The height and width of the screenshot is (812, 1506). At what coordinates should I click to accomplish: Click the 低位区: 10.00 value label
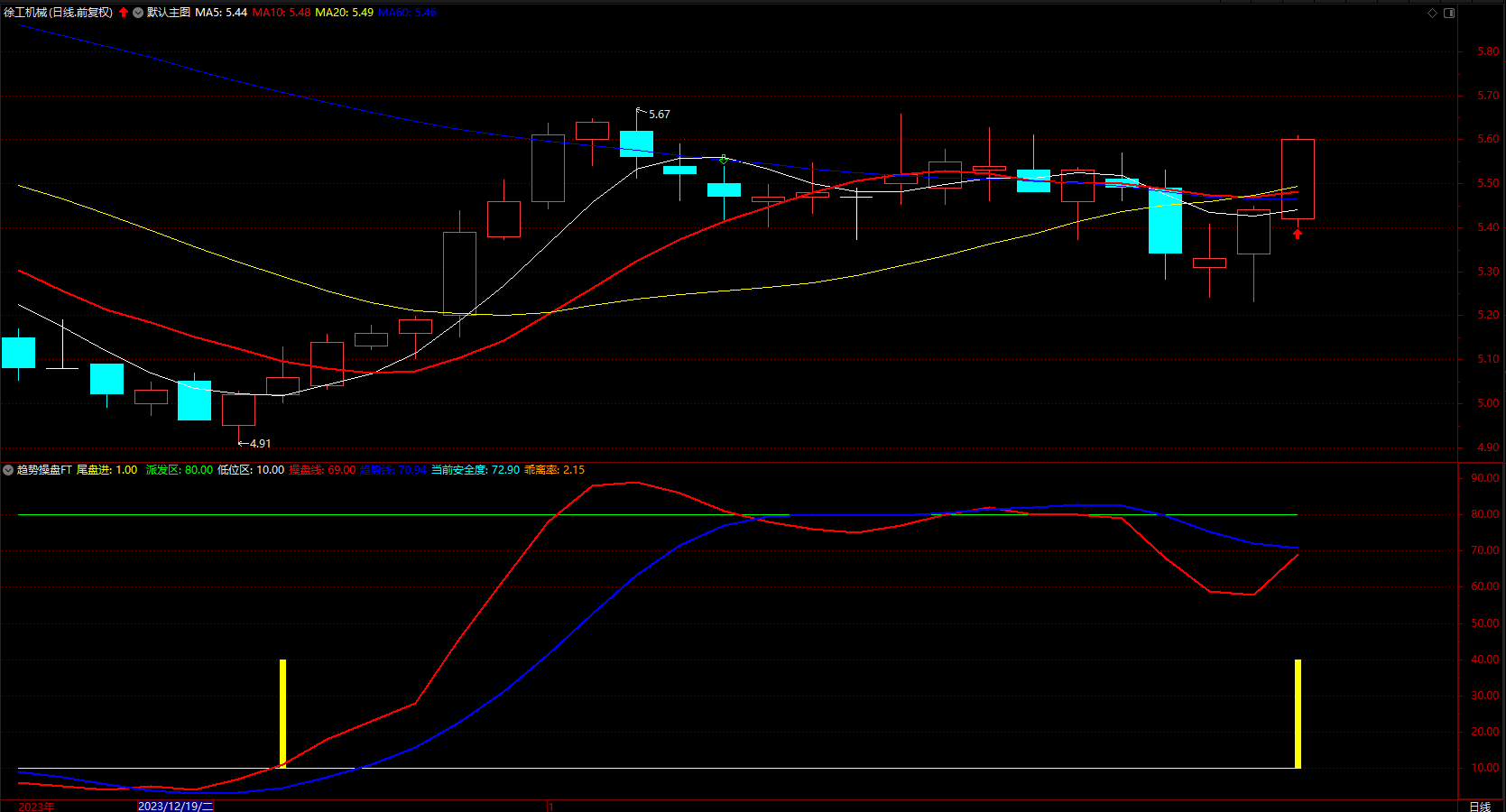pos(251,470)
